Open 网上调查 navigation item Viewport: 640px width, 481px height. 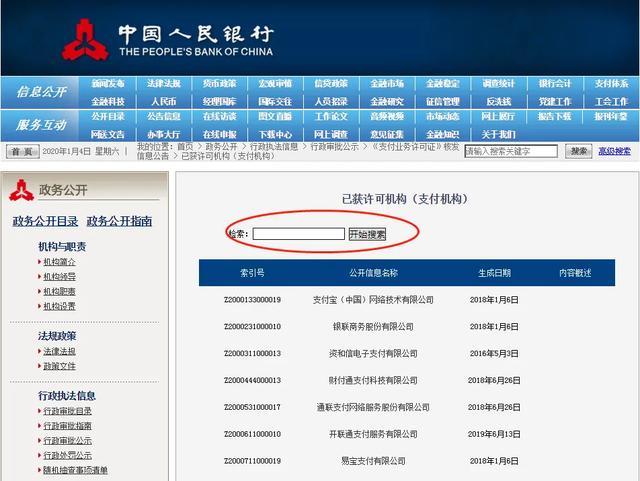pos(331,134)
